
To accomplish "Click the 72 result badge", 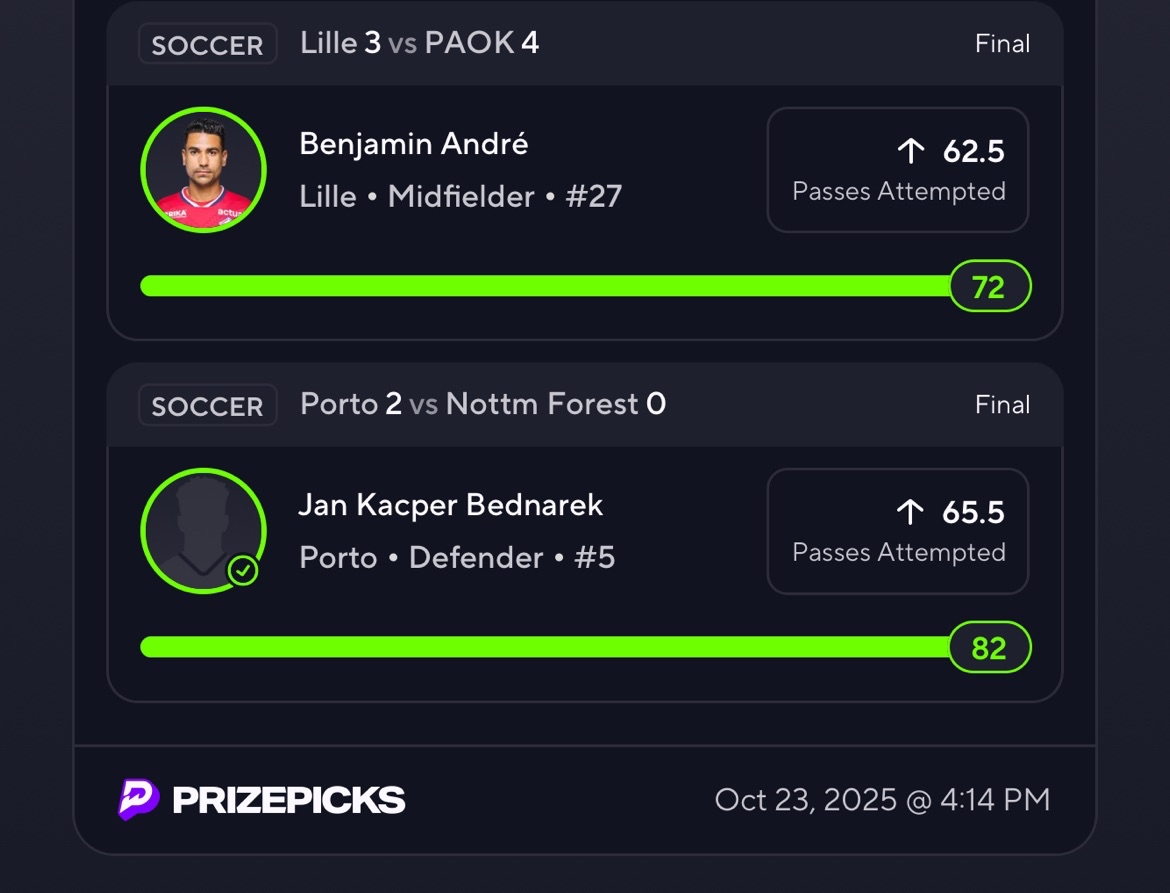I will (x=989, y=287).
